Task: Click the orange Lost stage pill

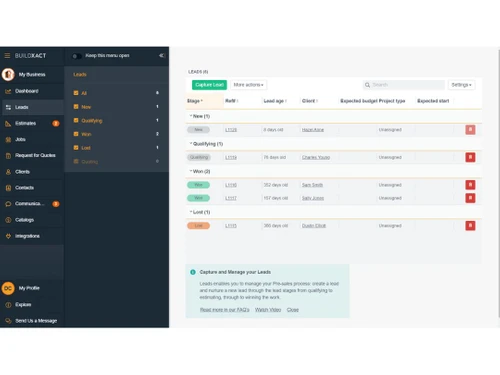Action: 198,226
